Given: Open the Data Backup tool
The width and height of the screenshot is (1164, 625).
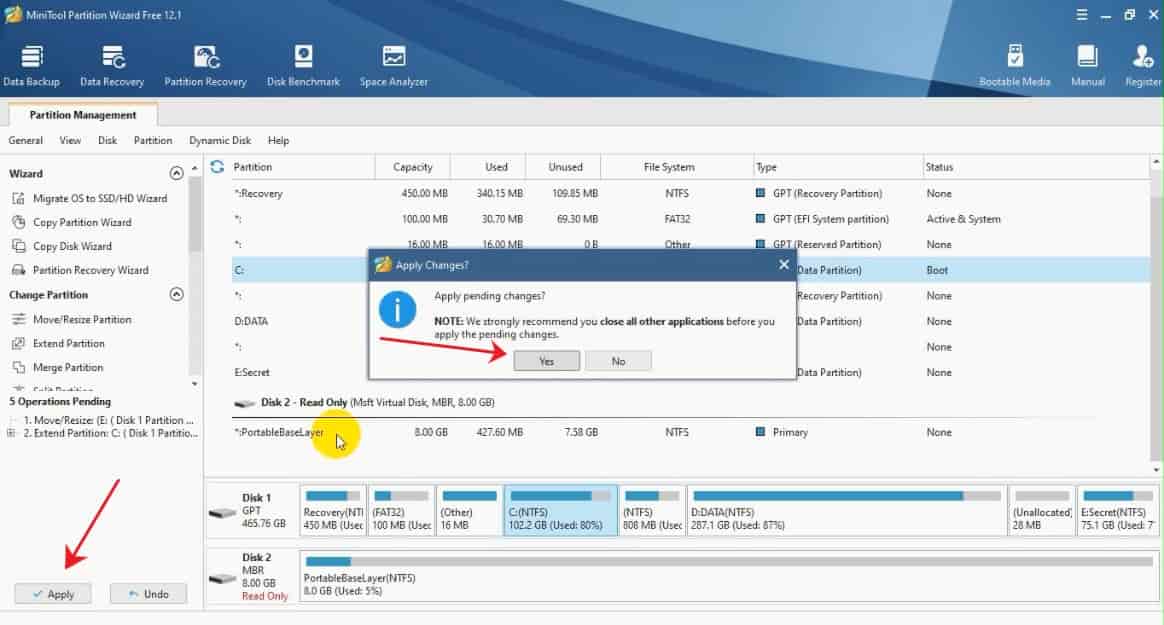Looking at the screenshot, I should point(31,65).
